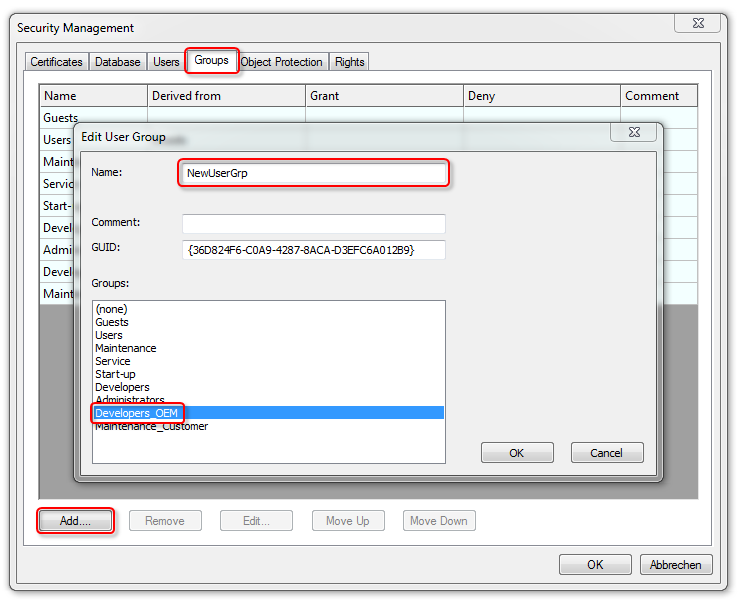Screen dimensions: 739x603
Task: Close the Edit User Group dialog
Action: tap(634, 132)
